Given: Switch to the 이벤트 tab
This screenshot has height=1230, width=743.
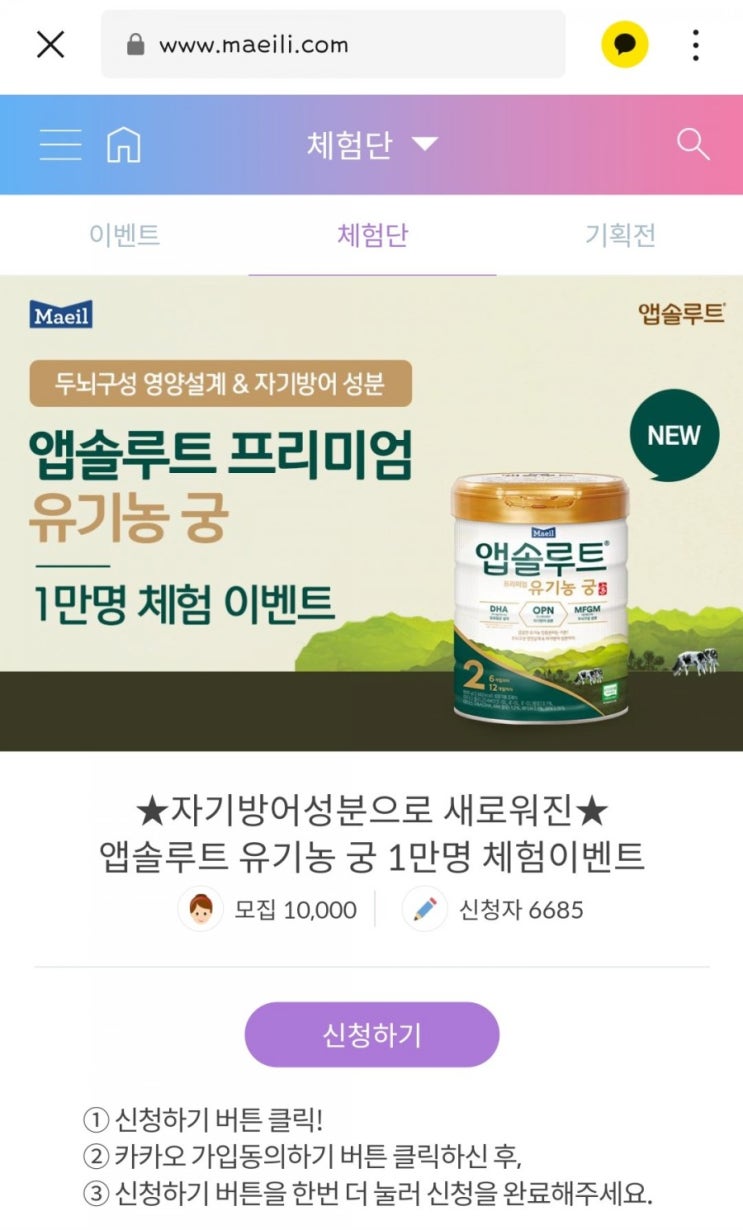Looking at the screenshot, I should (124, 235).
